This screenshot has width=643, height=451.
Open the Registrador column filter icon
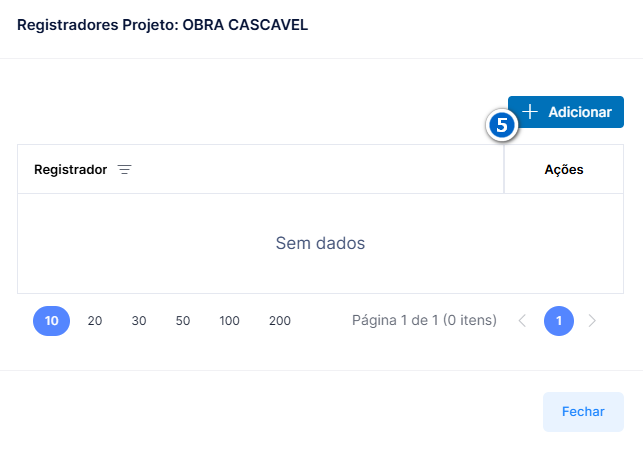125,169
